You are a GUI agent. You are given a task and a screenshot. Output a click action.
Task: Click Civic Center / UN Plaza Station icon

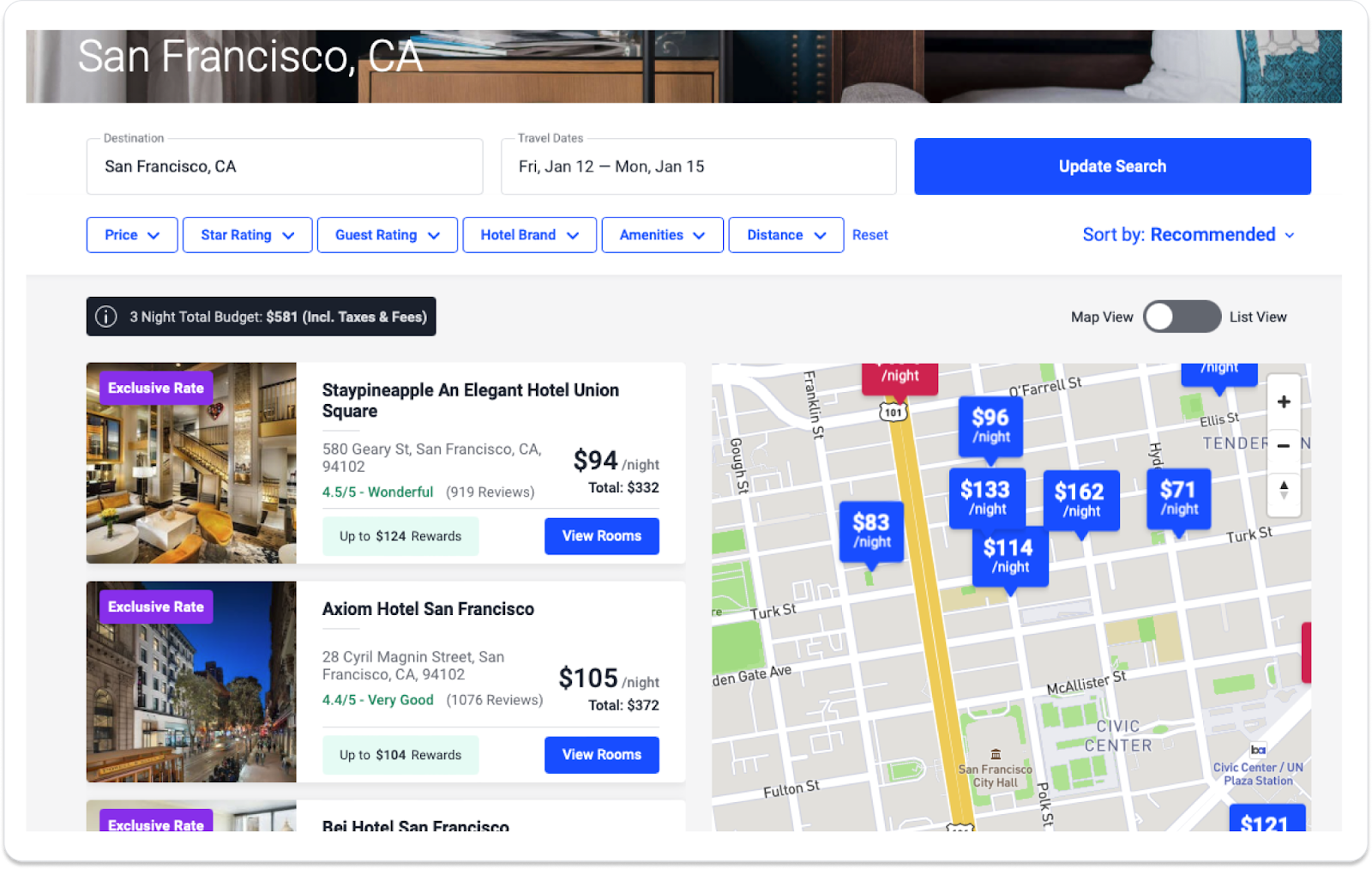pyautogui.click(x=1257, y=750)
